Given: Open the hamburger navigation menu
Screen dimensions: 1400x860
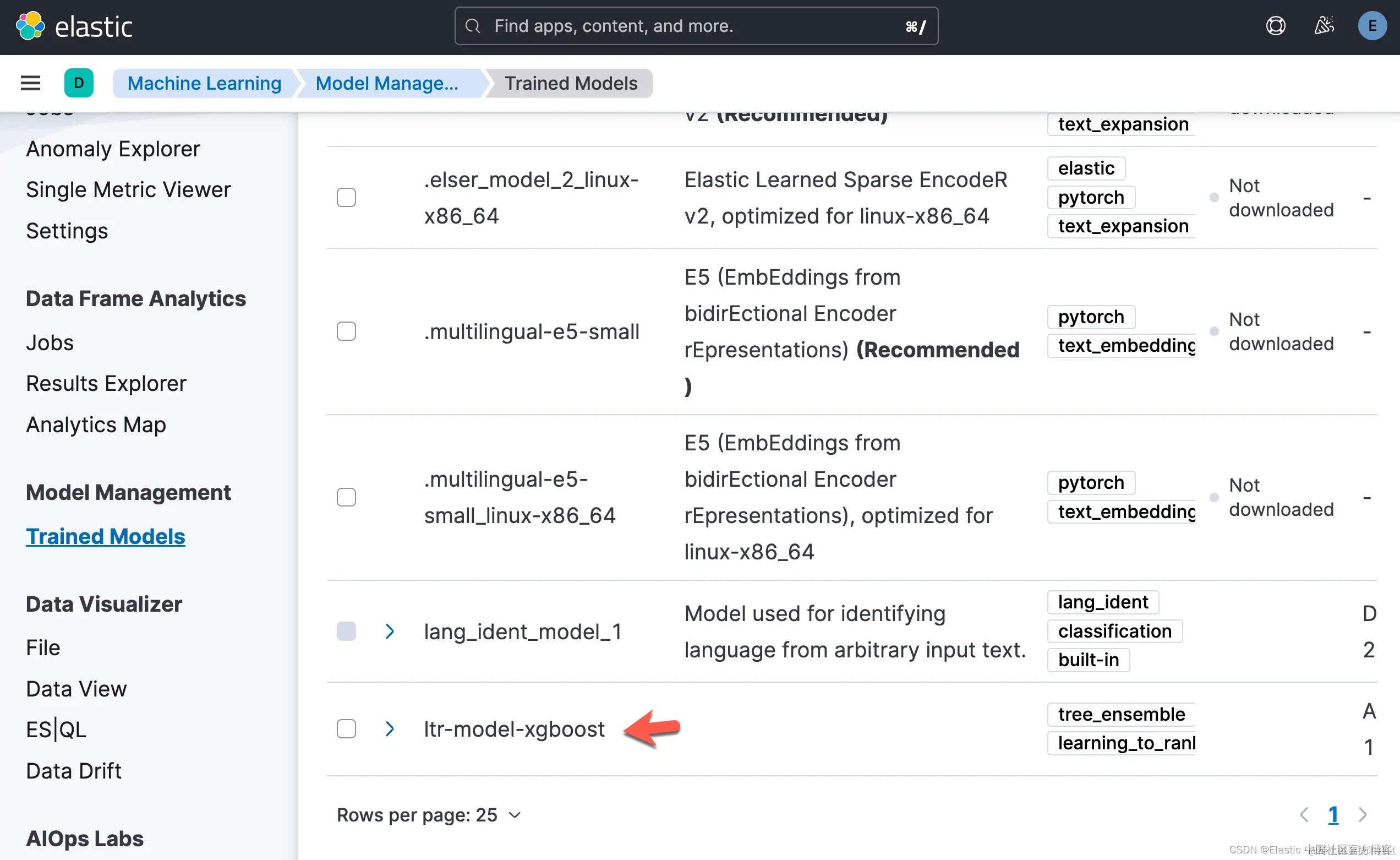Looking at the screenshot, I should pyautogui.click(x=31, y=83).
